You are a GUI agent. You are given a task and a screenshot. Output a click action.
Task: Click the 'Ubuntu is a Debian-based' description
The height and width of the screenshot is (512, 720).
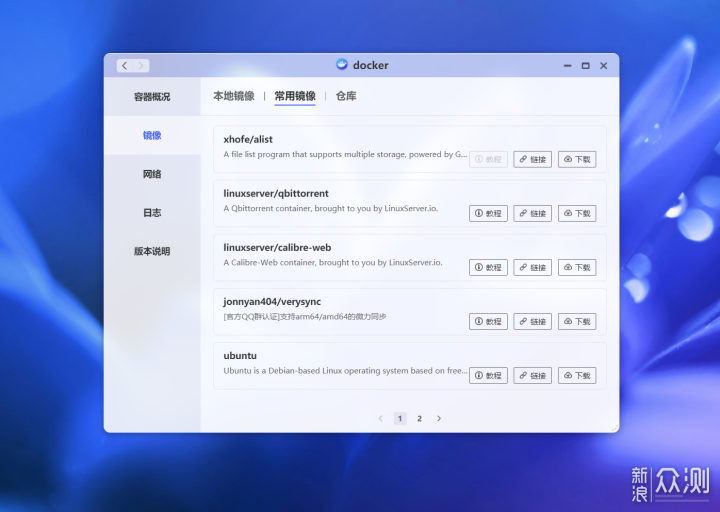coord(345,371)
